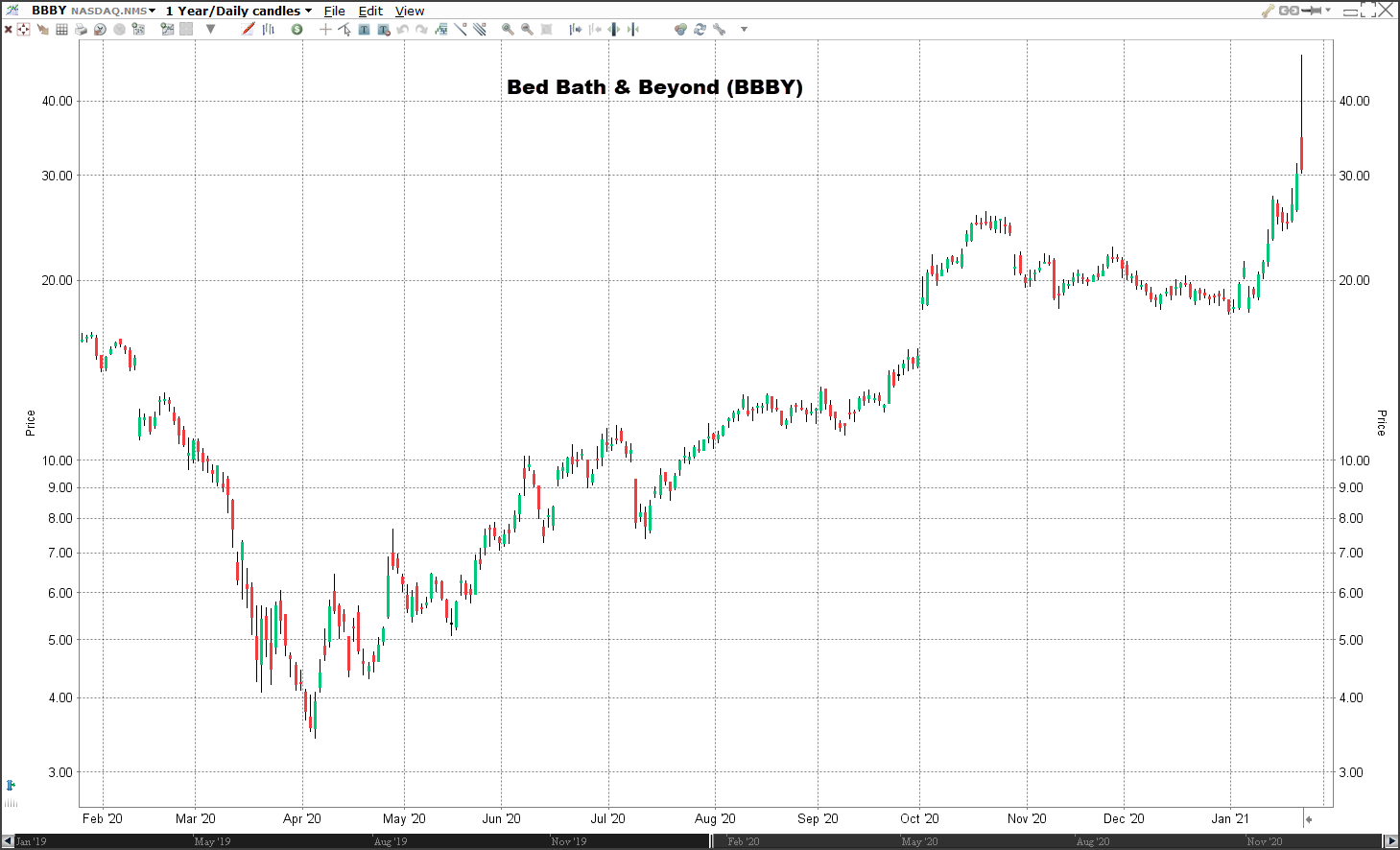Click the timeline scrollbar thumb near Feb '20
The image size is (1400, 850).
pyautogui.click(x=713, y=841)
